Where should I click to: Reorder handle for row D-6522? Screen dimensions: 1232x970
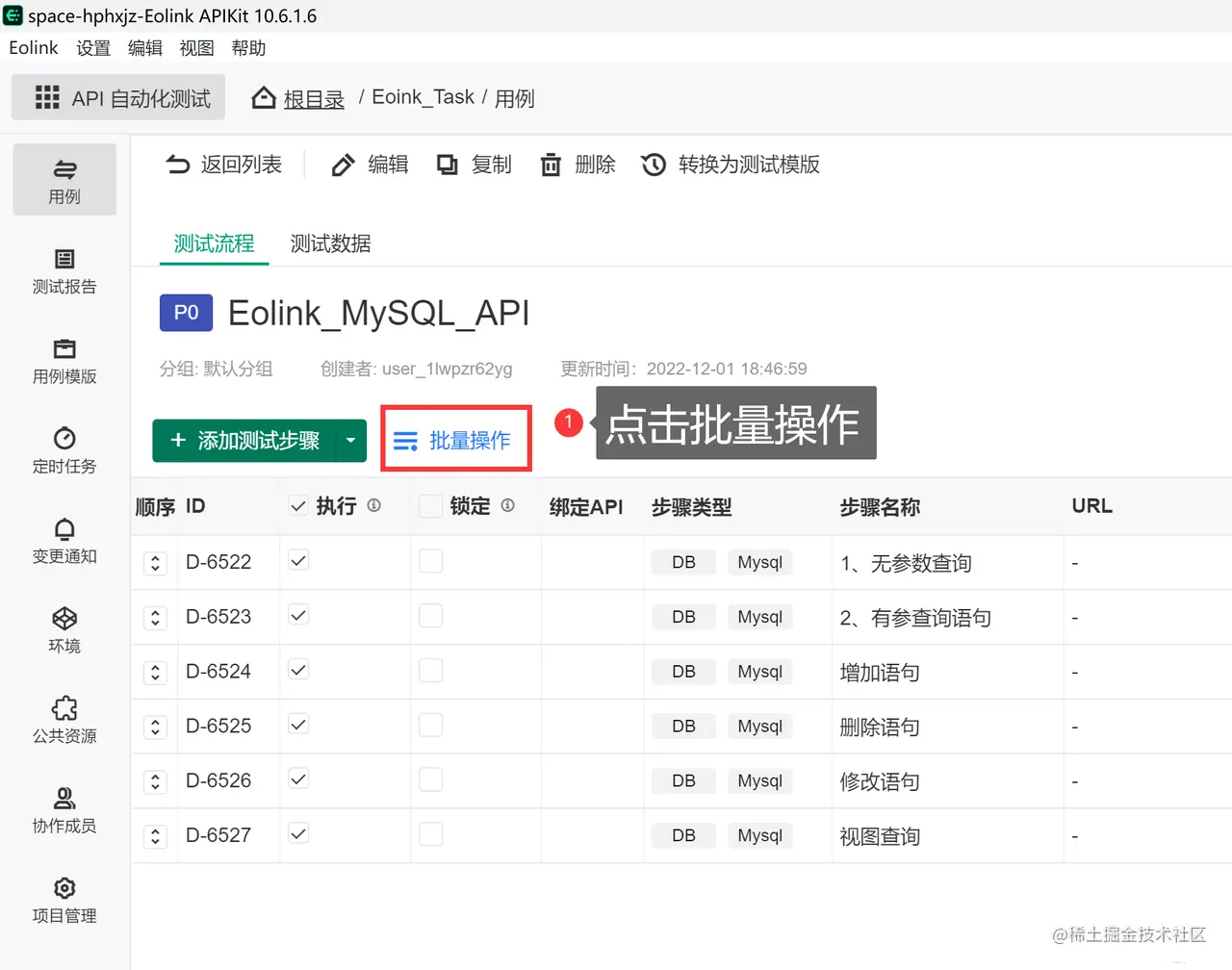pos(156,563)
